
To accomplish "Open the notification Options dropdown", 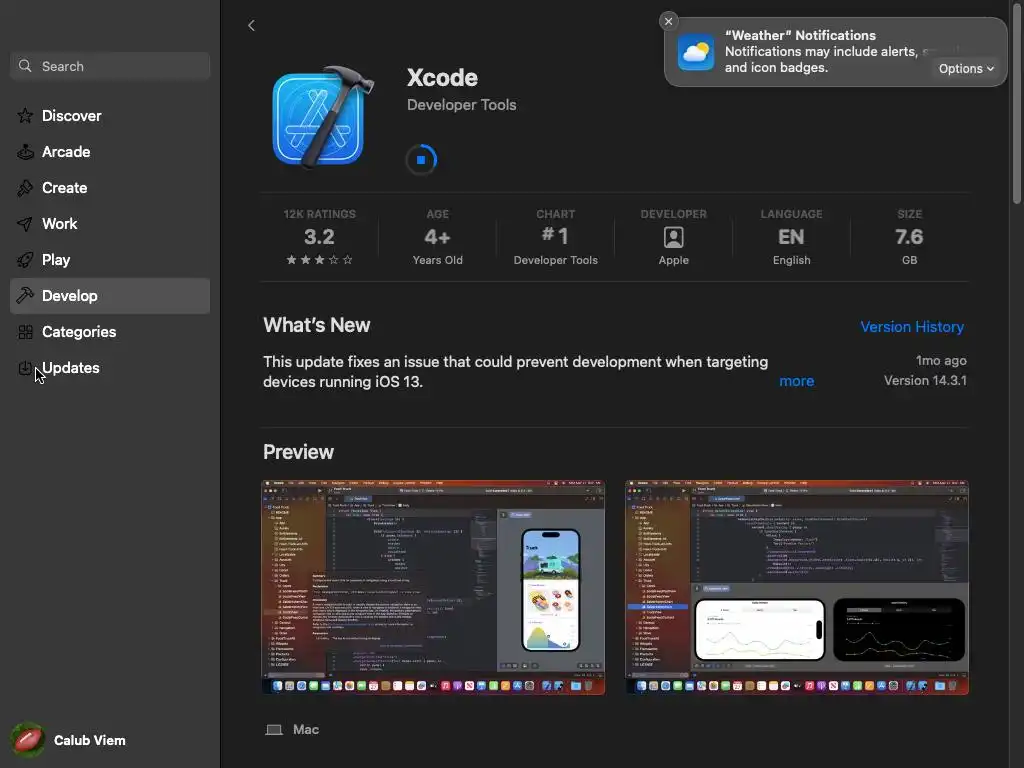I will point(966,69).
